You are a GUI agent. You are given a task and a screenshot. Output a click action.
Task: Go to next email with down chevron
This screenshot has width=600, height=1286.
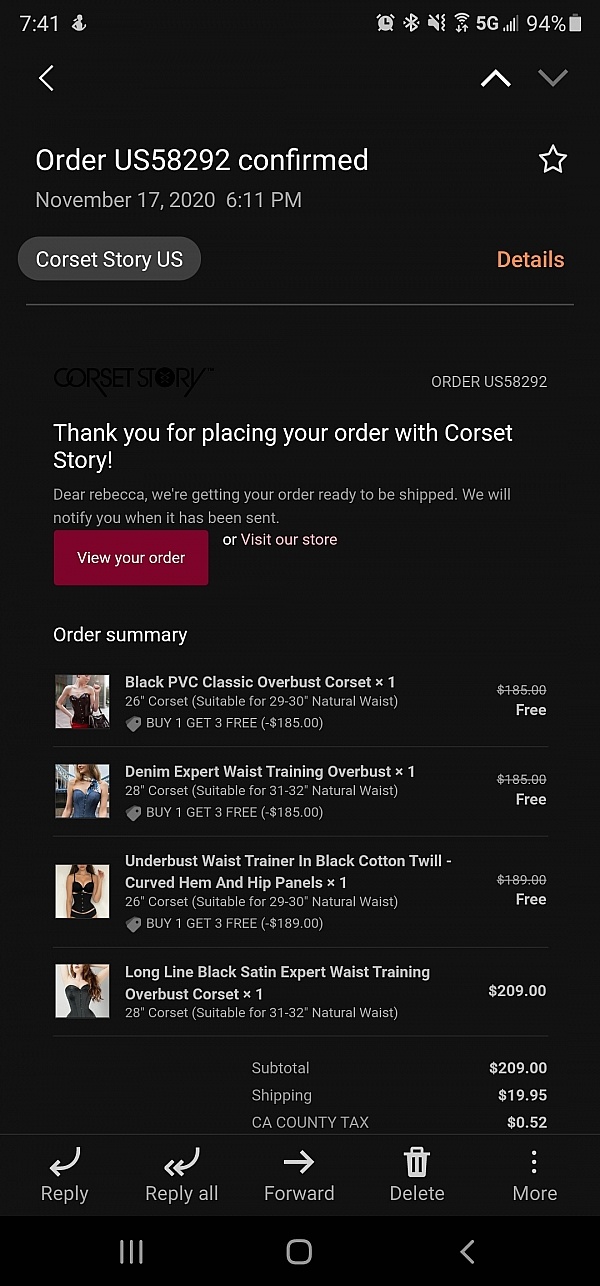(x=553, y=79)
